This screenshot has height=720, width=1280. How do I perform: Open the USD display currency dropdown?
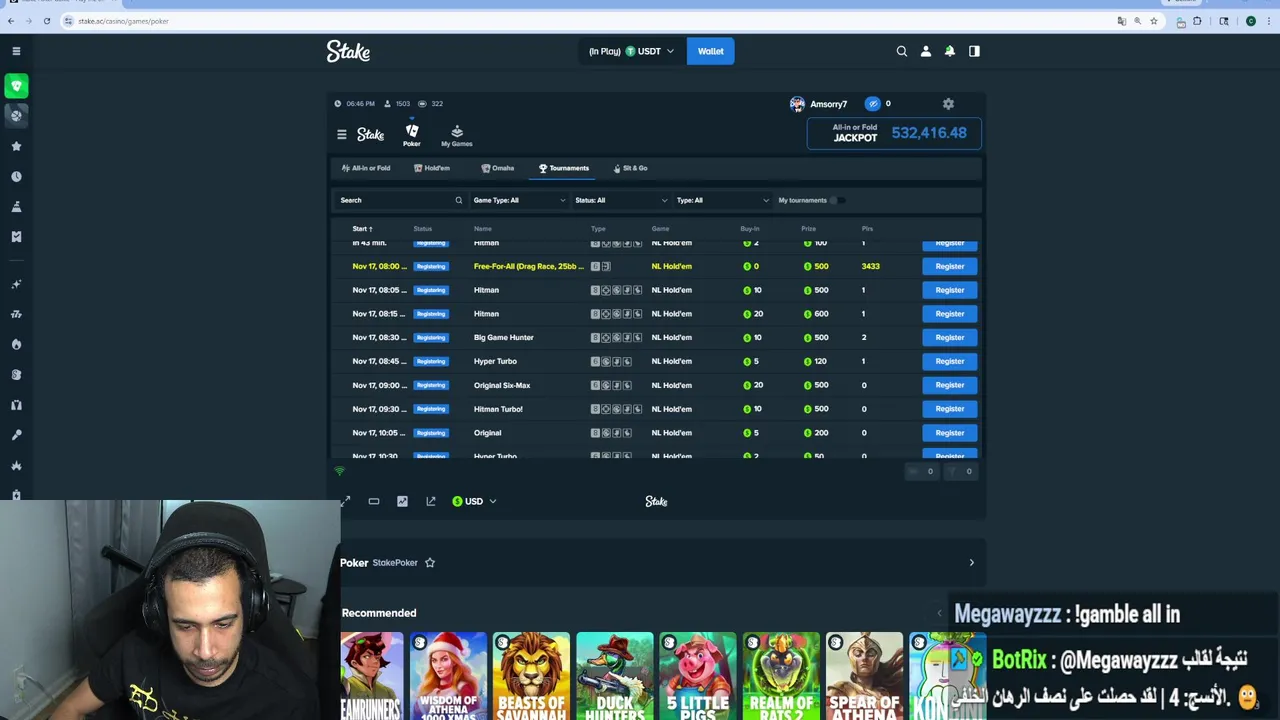point(474,501)
